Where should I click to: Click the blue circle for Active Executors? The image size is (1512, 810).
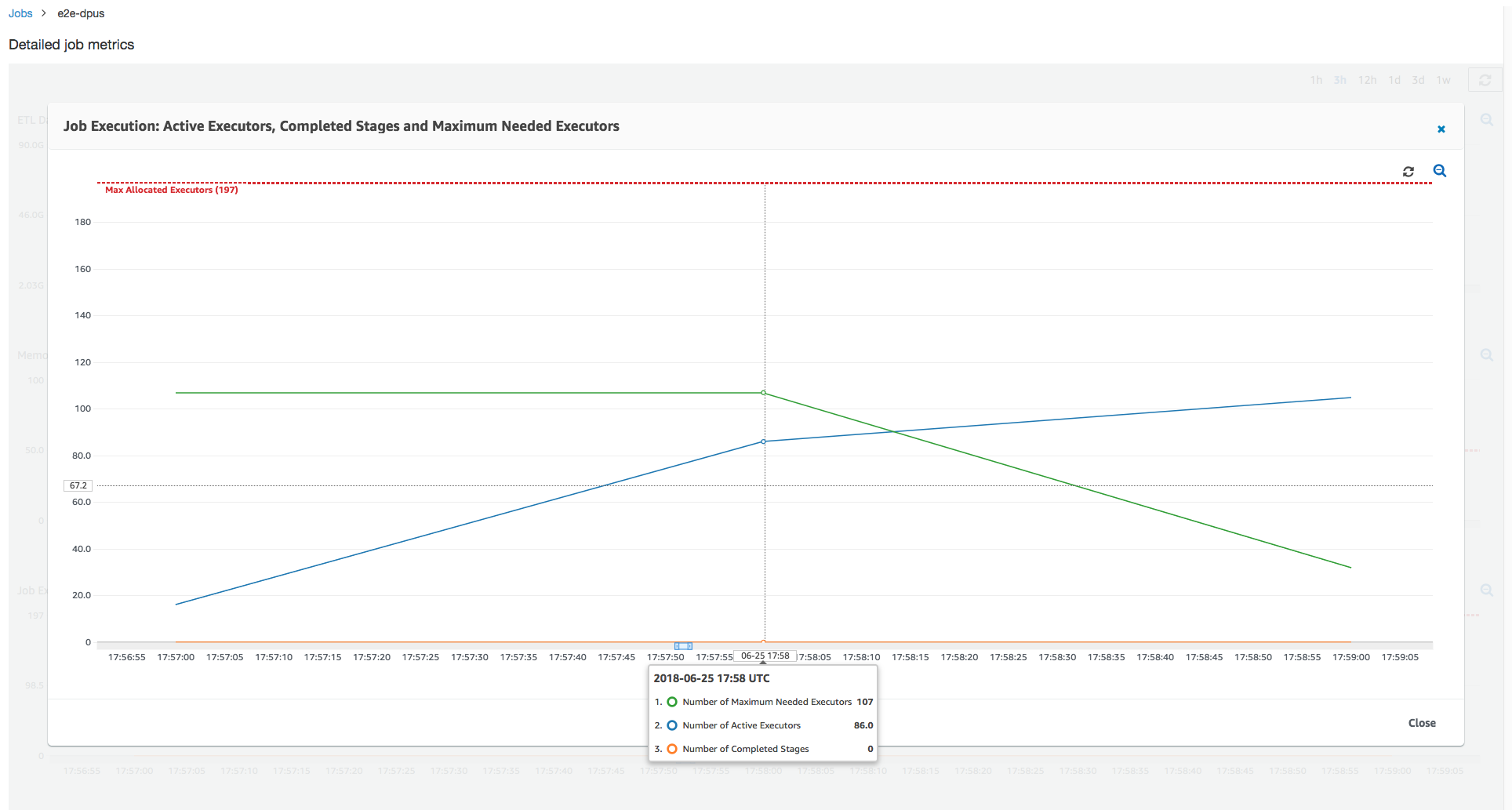(672, 725)
